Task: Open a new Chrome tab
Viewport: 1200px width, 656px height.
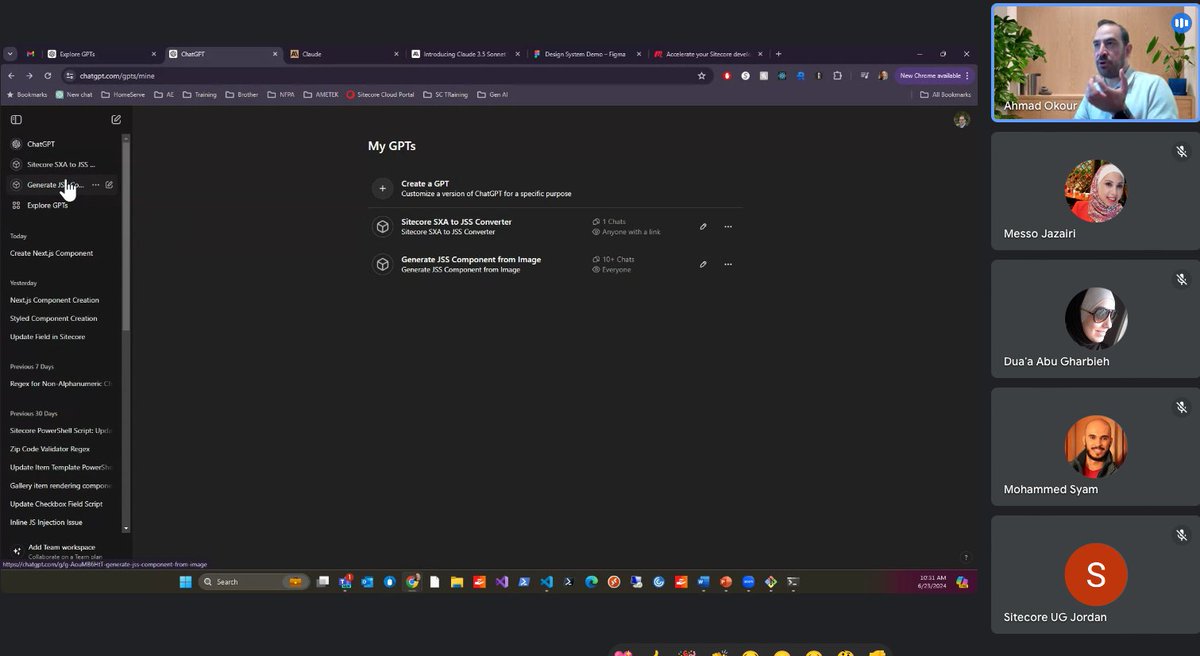Action: [x=778, y=54]
